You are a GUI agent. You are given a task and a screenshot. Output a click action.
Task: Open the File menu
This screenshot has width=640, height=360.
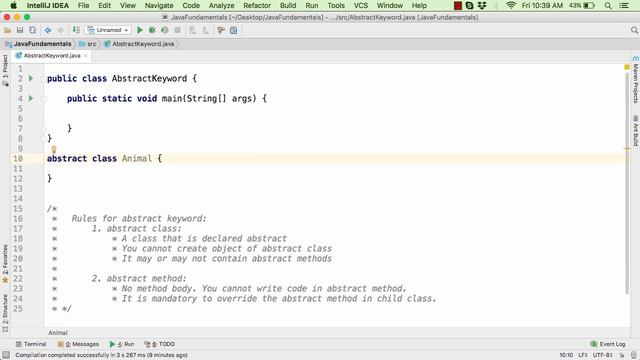tap(83, 5)
